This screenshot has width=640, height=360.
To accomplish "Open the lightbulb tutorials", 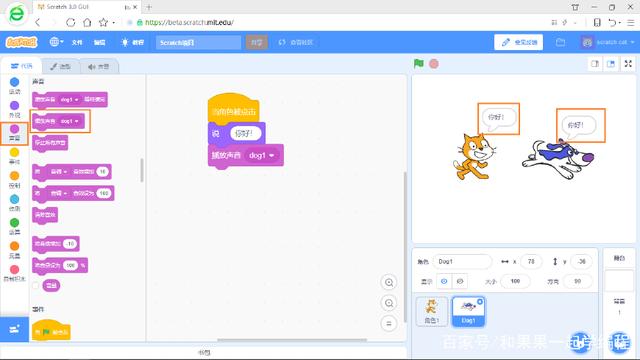I will click(x=132, y=42).
